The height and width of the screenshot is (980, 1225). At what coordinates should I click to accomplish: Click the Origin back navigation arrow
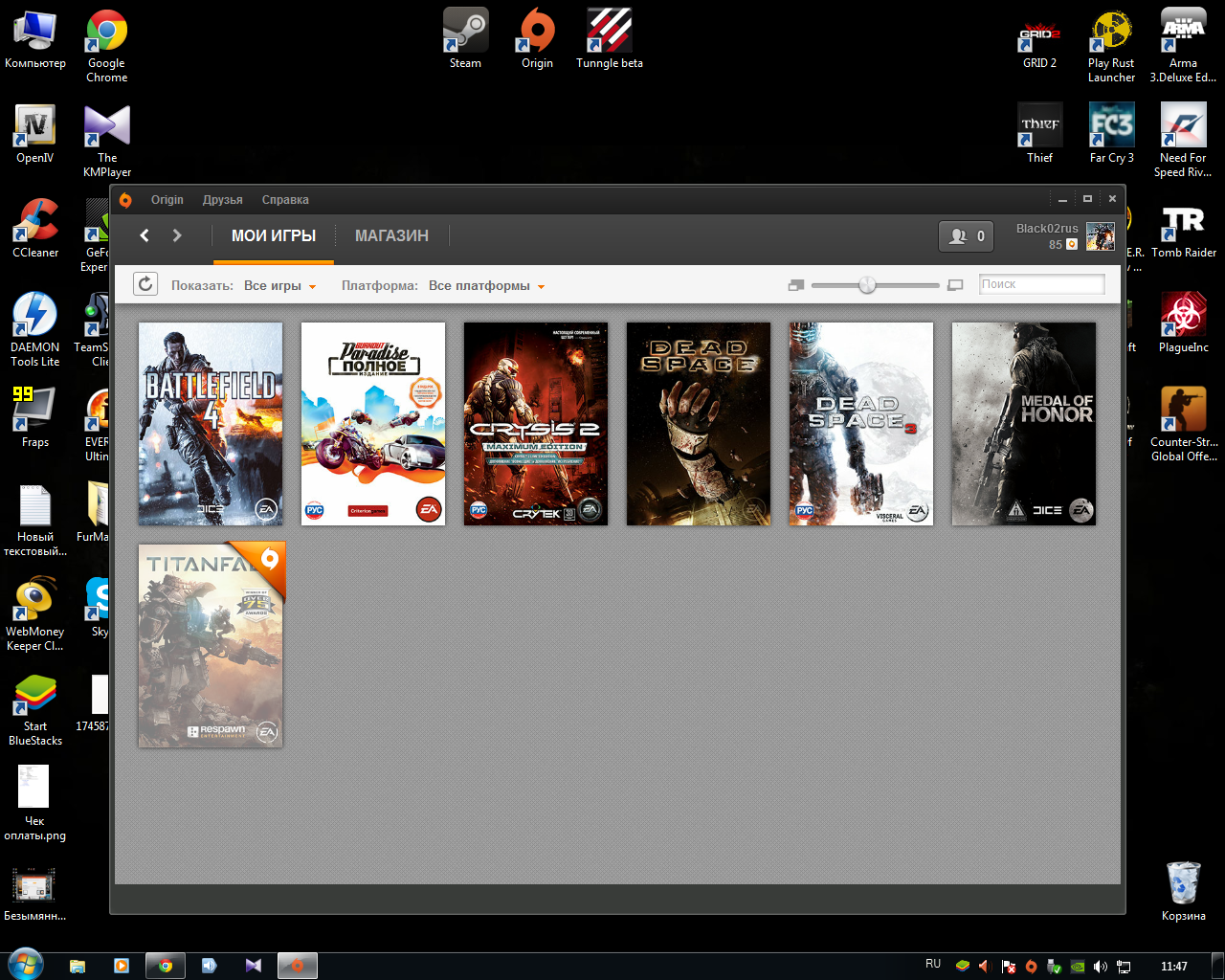145,235
